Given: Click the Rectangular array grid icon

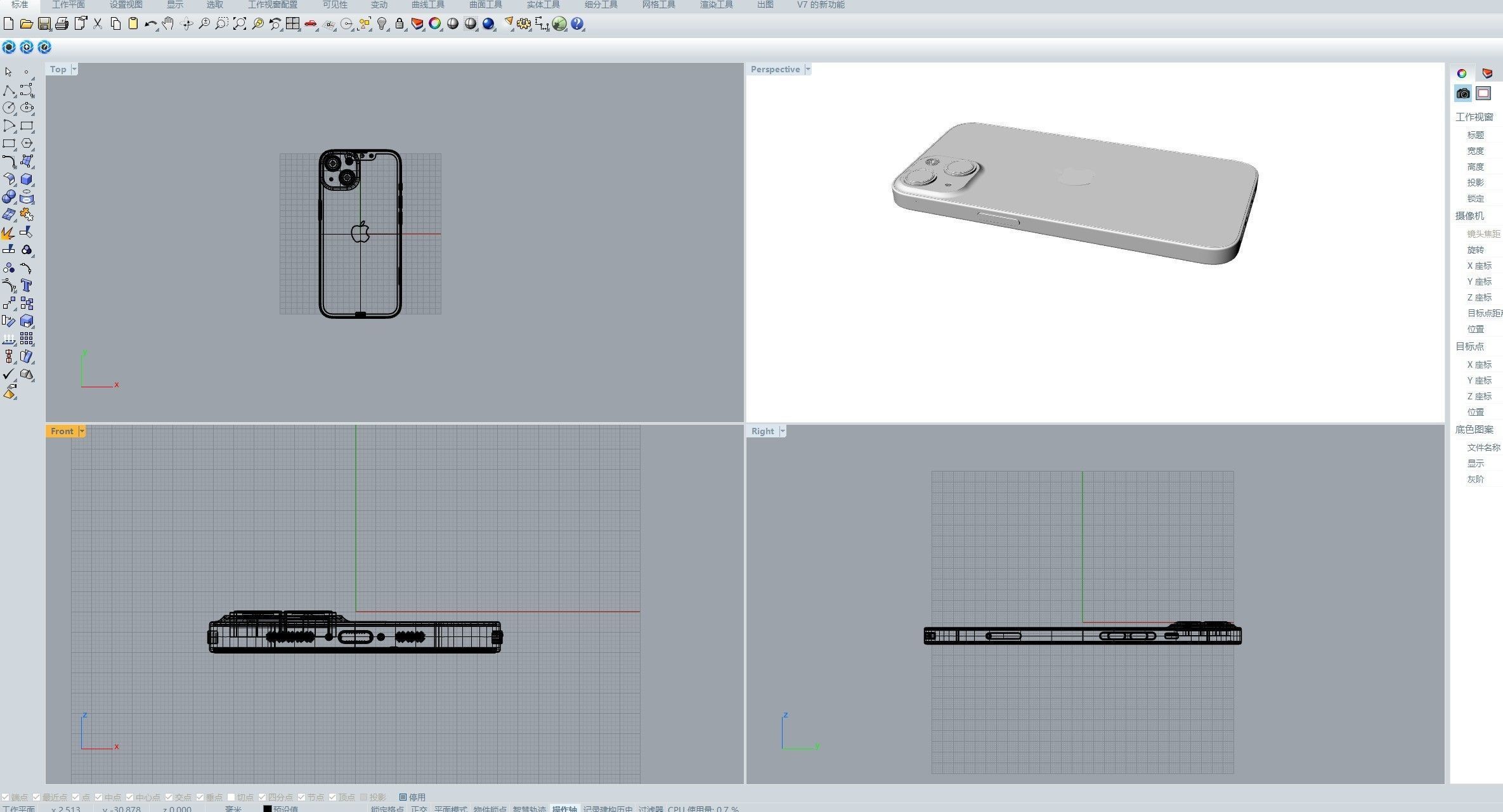Looking at the screenshot, I should coord(27,339).
